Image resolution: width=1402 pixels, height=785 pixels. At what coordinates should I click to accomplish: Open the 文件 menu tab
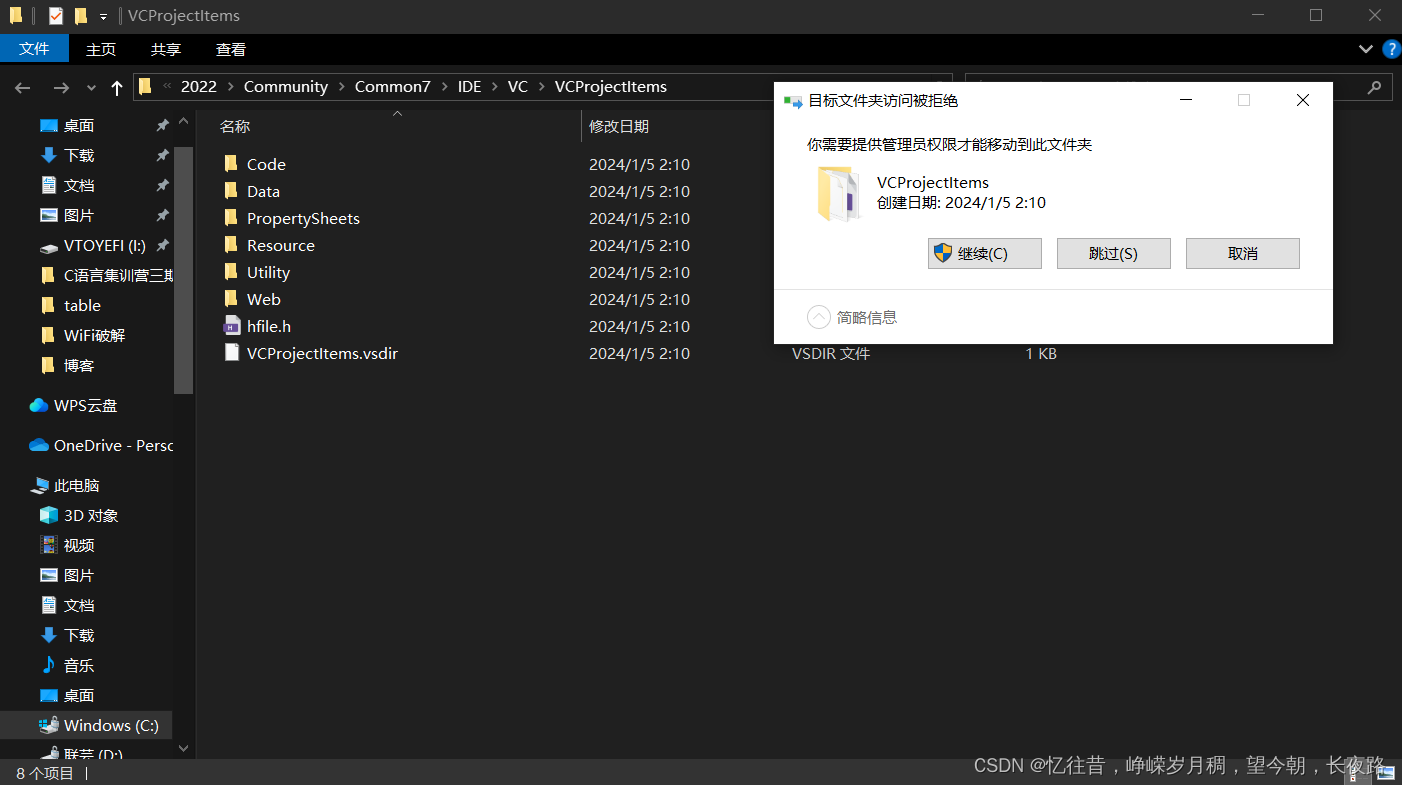point(34,48)
